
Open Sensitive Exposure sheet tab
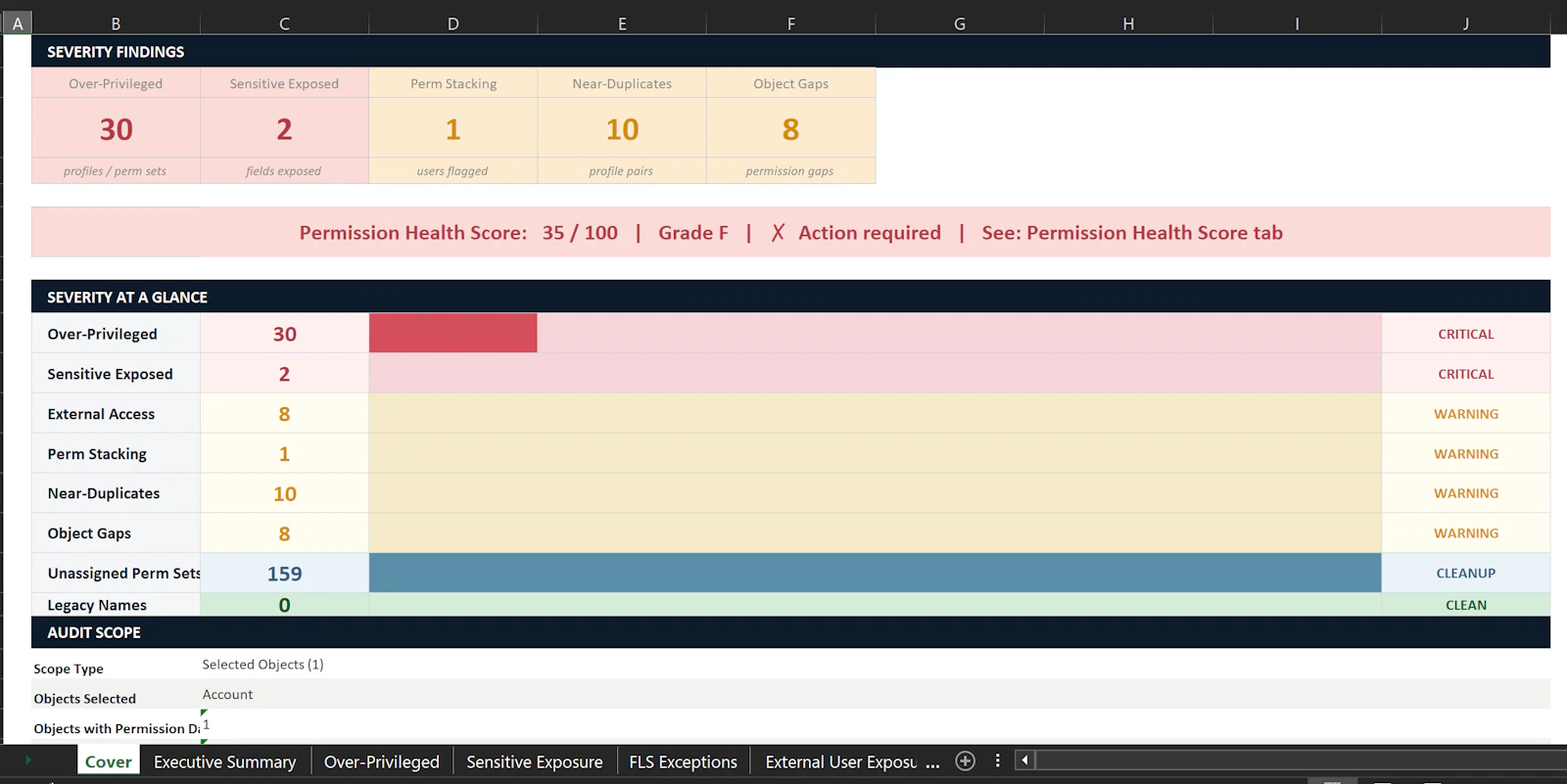click(x=535, y=761)
